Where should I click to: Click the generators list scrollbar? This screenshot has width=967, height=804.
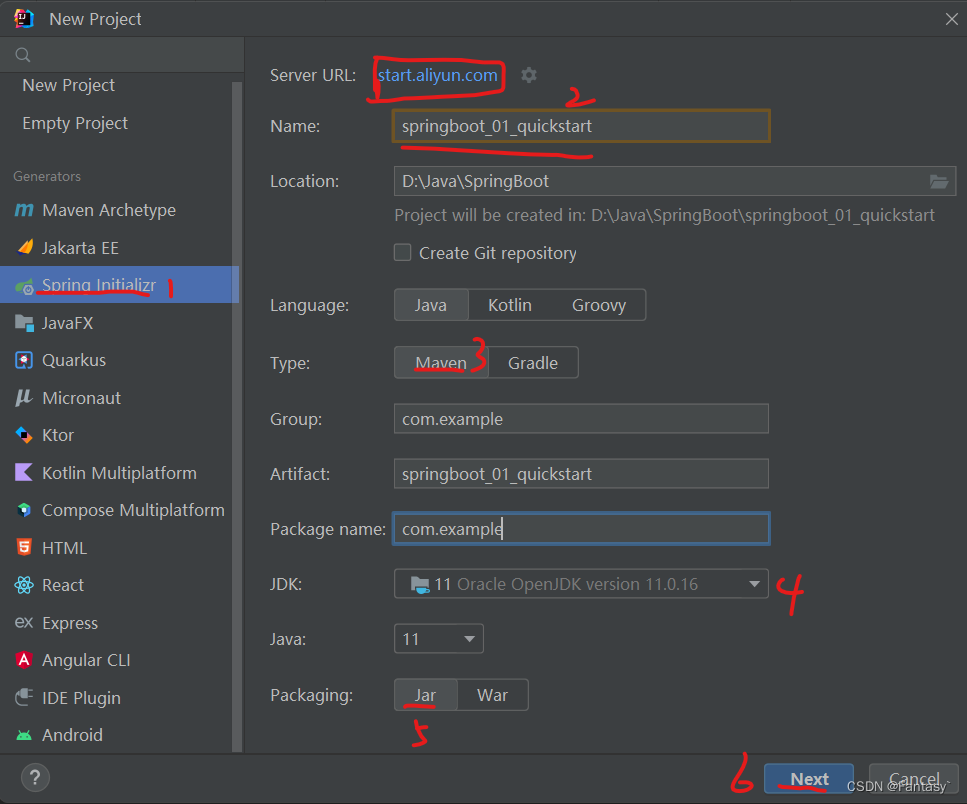tap(237, 417)
